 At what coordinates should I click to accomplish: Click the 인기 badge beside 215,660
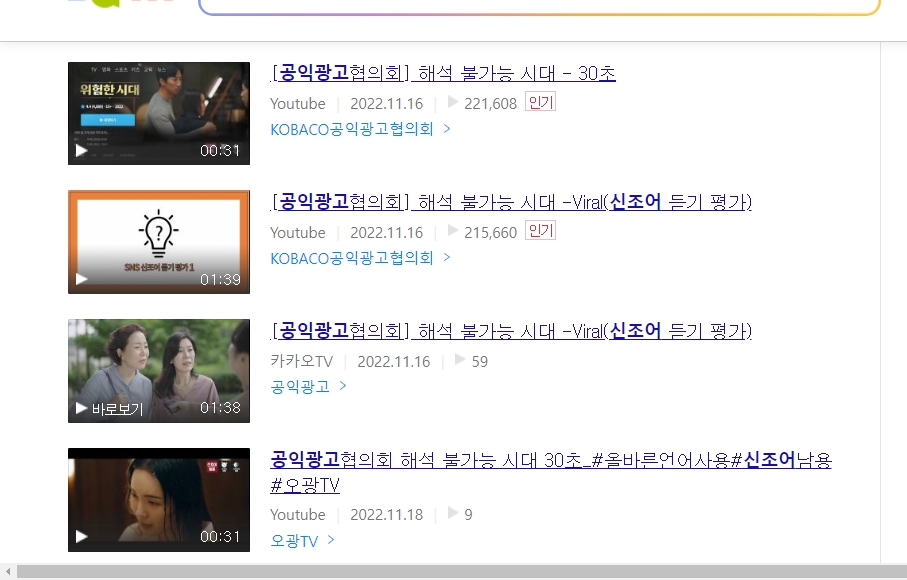(x=540, y=231)
